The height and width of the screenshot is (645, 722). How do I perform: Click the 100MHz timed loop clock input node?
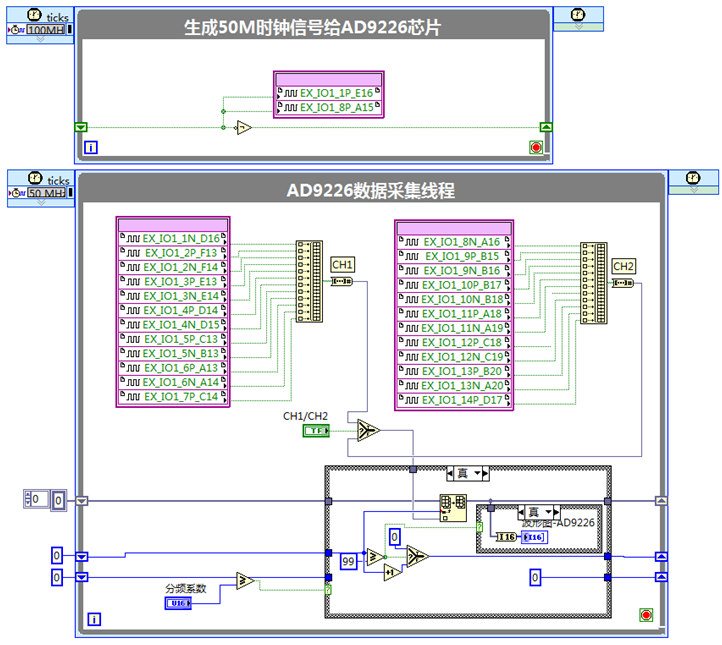(x=40, y=26)
